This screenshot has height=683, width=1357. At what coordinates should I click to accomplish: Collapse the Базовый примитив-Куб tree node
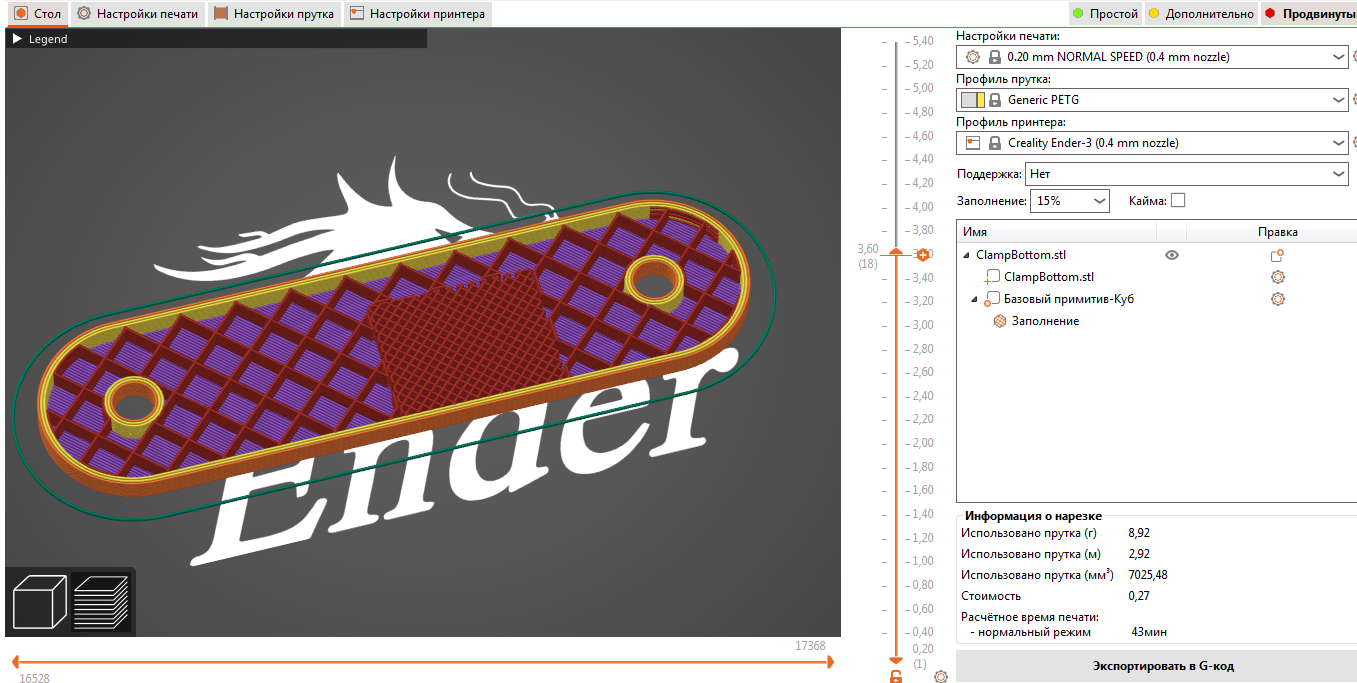point(974,299)
